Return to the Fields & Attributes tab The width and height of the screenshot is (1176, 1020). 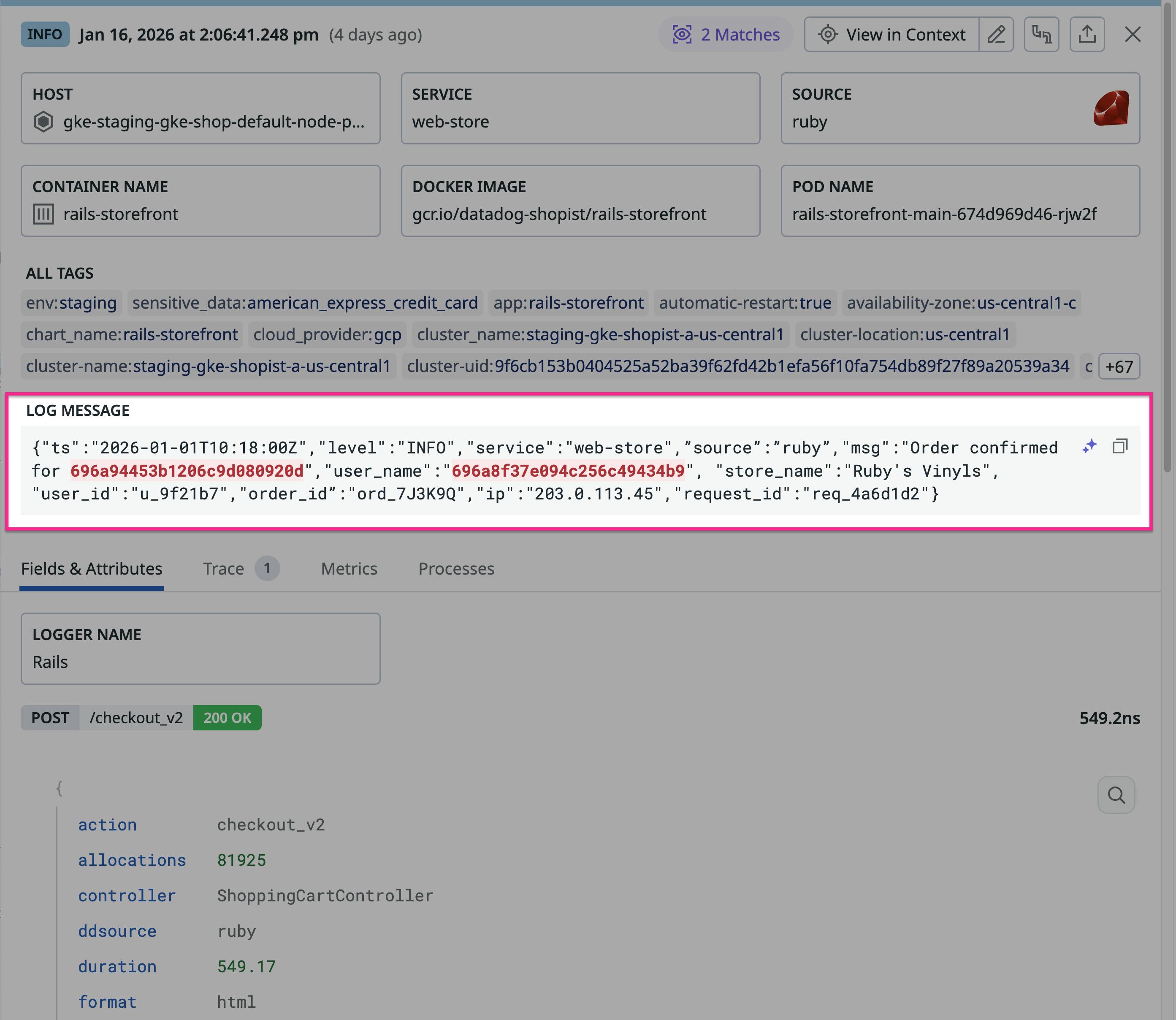click(91, 568)
